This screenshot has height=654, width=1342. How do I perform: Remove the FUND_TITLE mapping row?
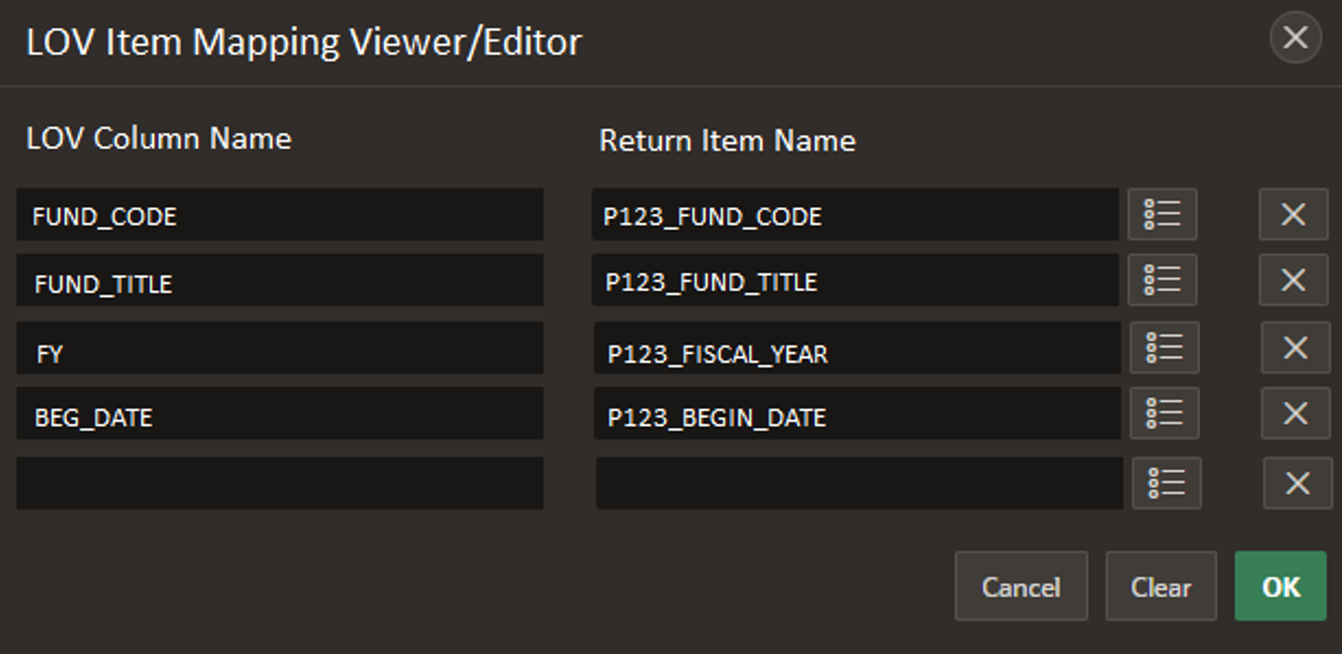click(1293, 279)
